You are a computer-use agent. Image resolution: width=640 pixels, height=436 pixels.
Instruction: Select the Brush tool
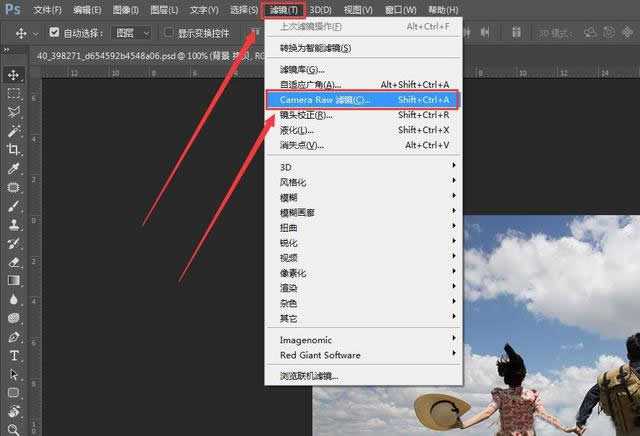(14, 206)
